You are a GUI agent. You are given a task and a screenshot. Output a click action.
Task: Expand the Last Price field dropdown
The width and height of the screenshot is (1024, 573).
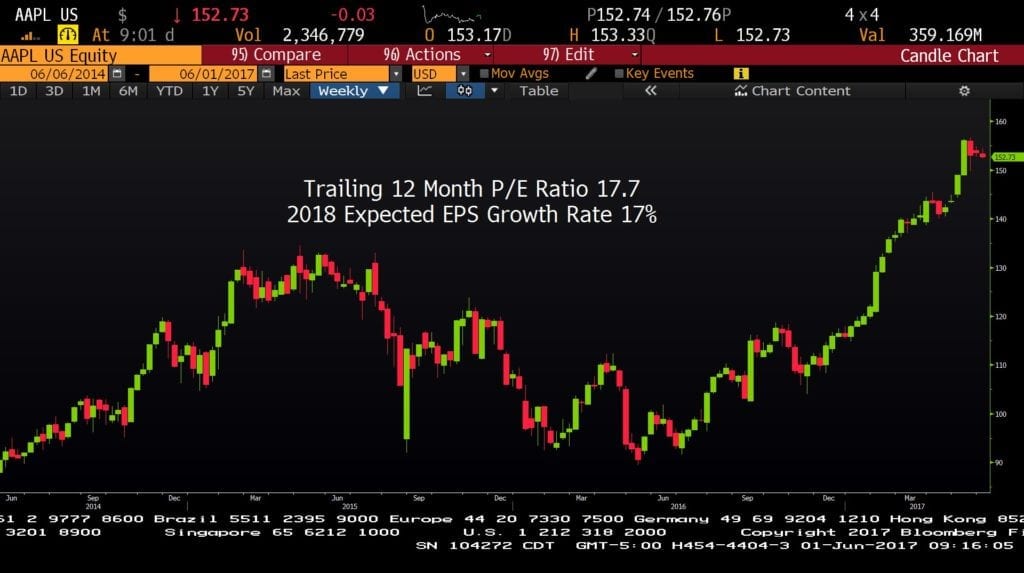coord(396,74)
